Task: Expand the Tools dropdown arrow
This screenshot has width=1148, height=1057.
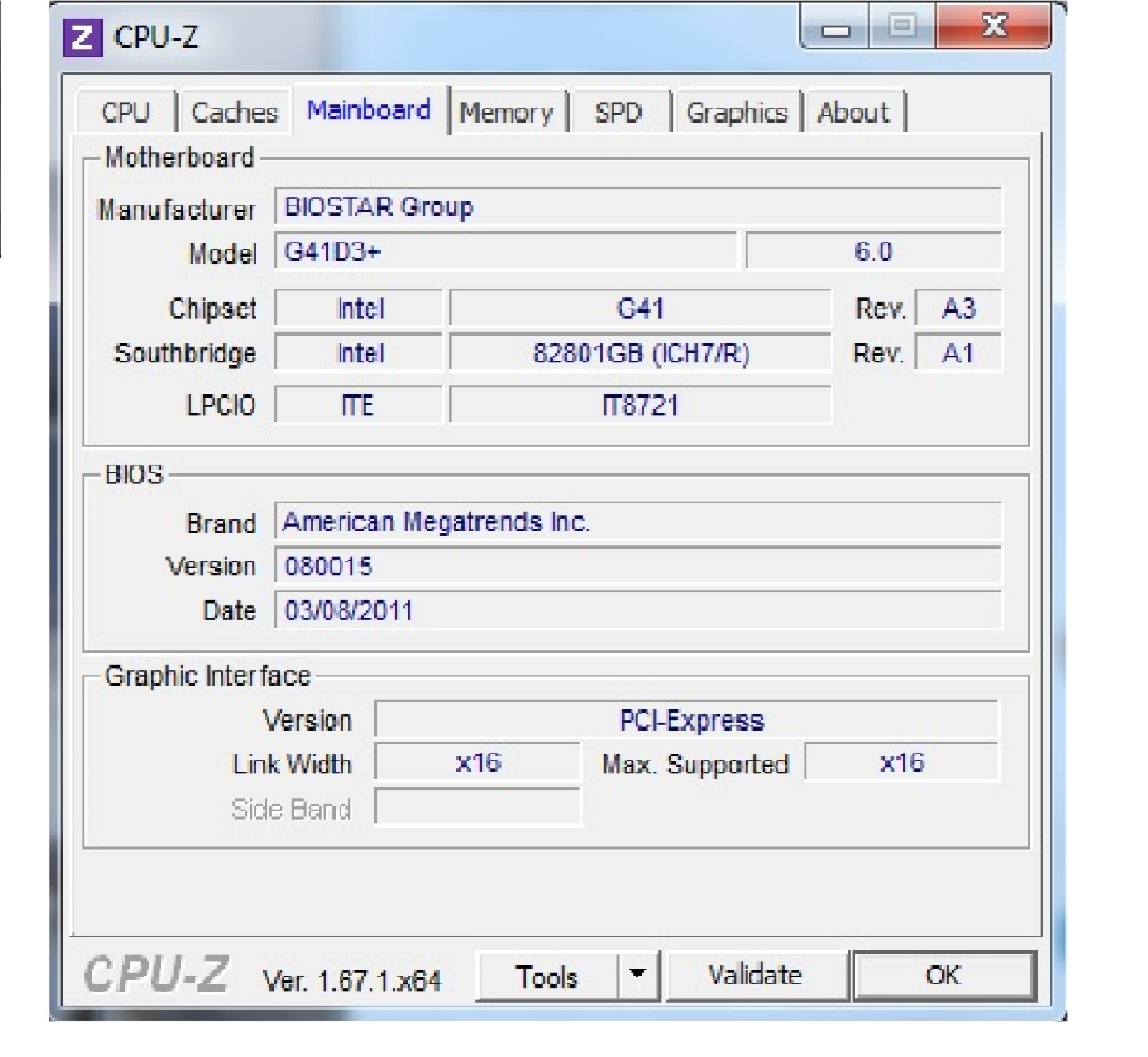Action: coord(638,976)
